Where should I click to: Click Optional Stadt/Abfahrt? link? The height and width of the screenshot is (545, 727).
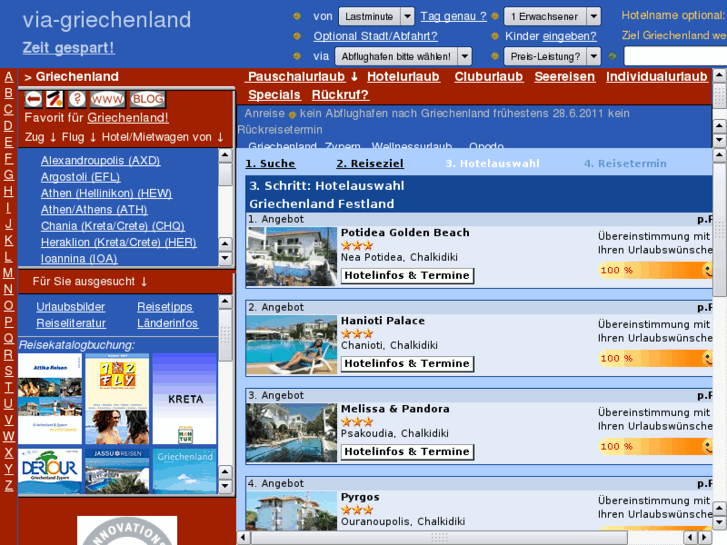375,36
